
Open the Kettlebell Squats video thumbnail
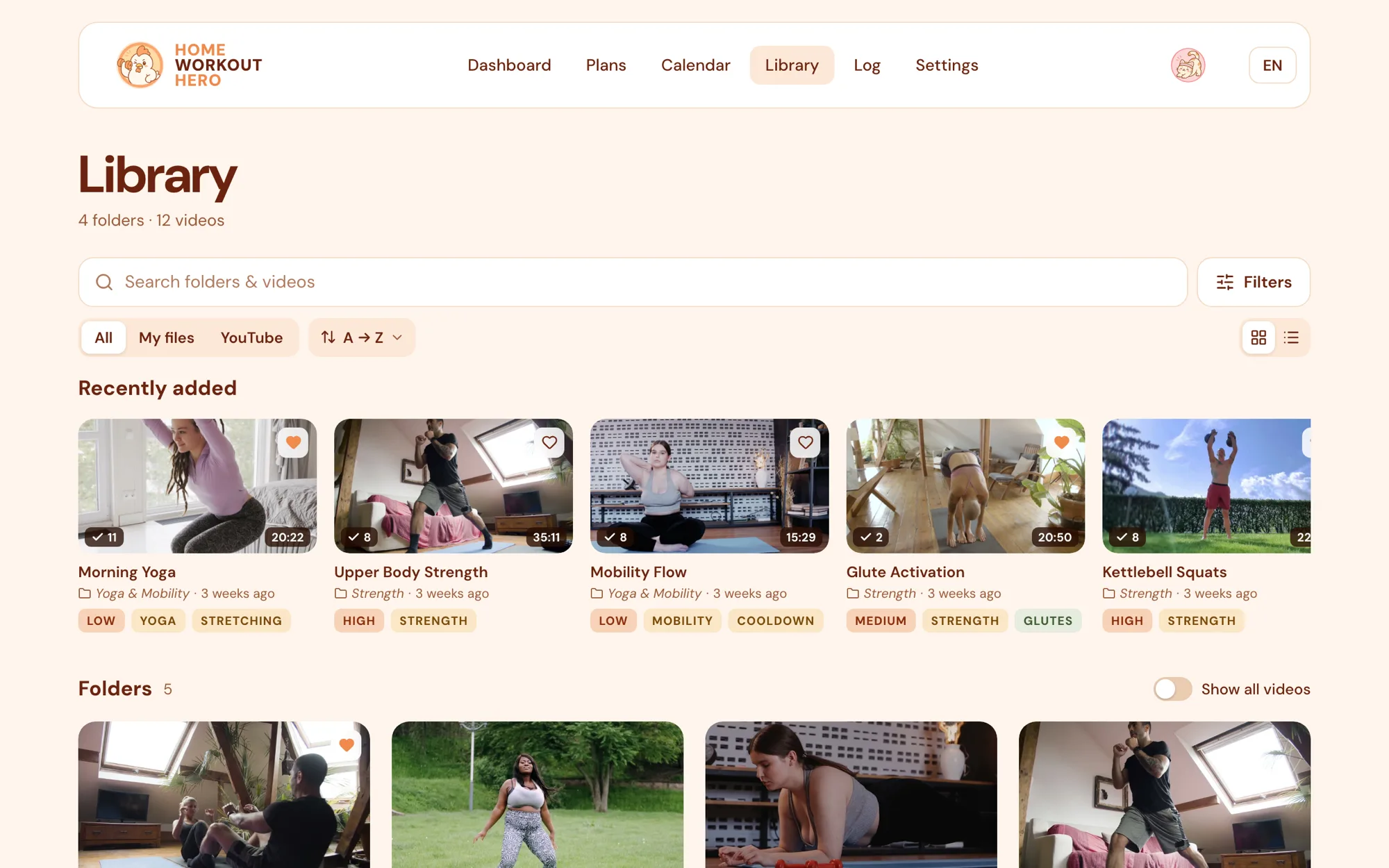point(1206,485)
